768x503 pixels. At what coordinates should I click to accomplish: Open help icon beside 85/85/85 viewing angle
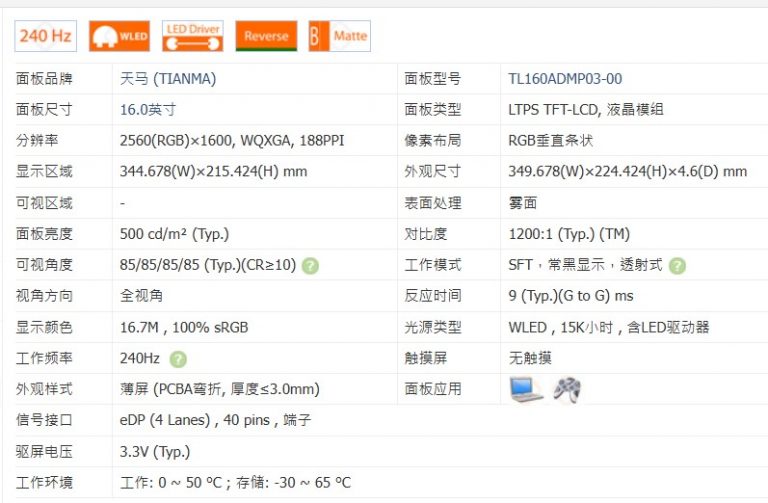(311, 266)
